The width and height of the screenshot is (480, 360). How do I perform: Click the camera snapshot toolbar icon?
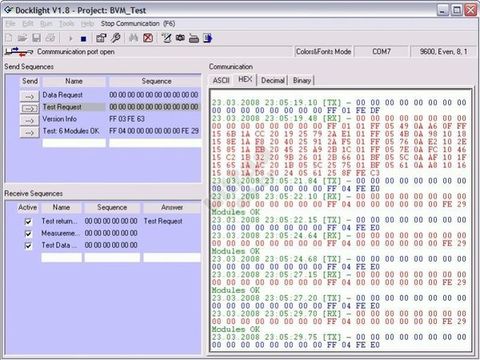180,38
